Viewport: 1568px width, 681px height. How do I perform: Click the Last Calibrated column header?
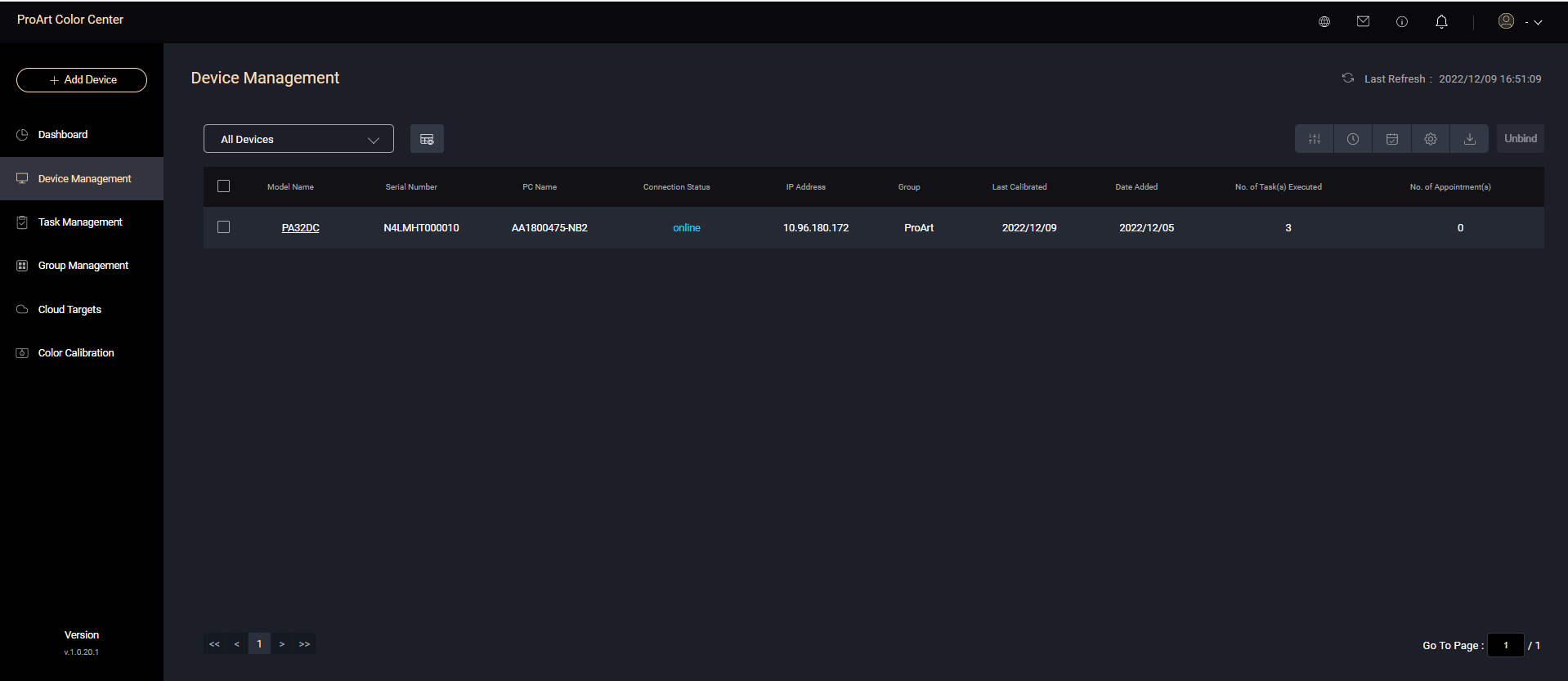coord(1019,187)
